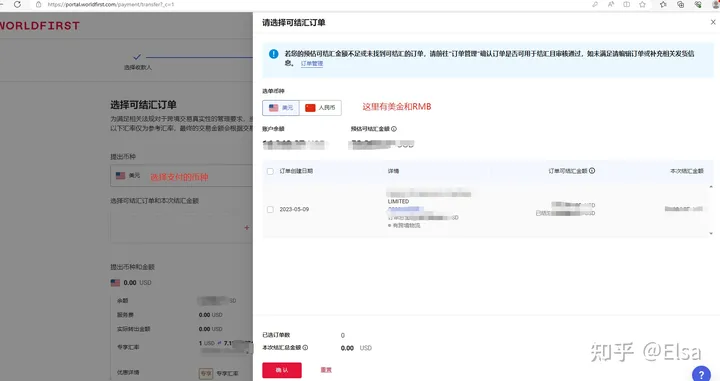Close the 请选择可结汇订单 panel

click(713, 22)
